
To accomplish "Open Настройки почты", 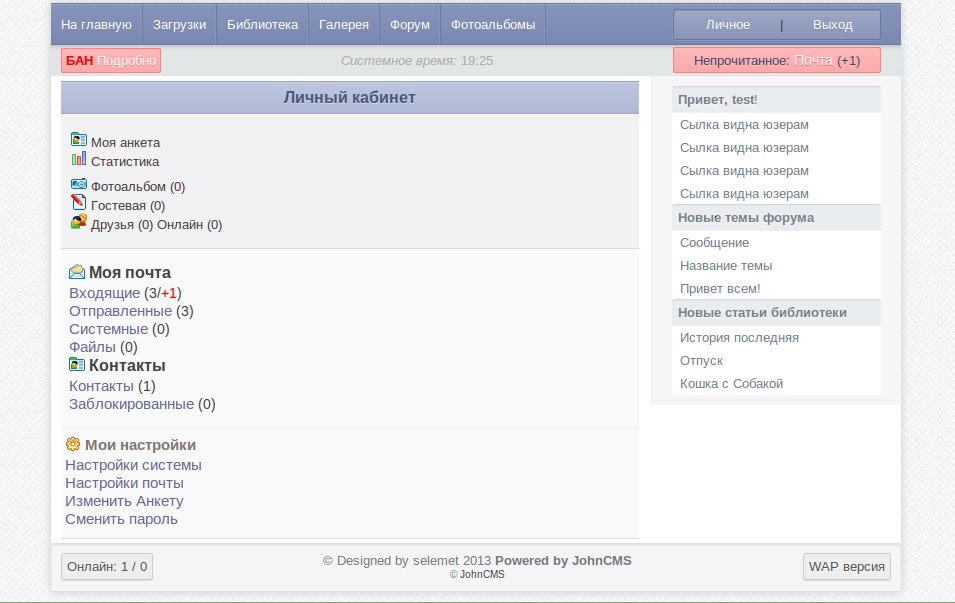I will click(x=124, y=483).
